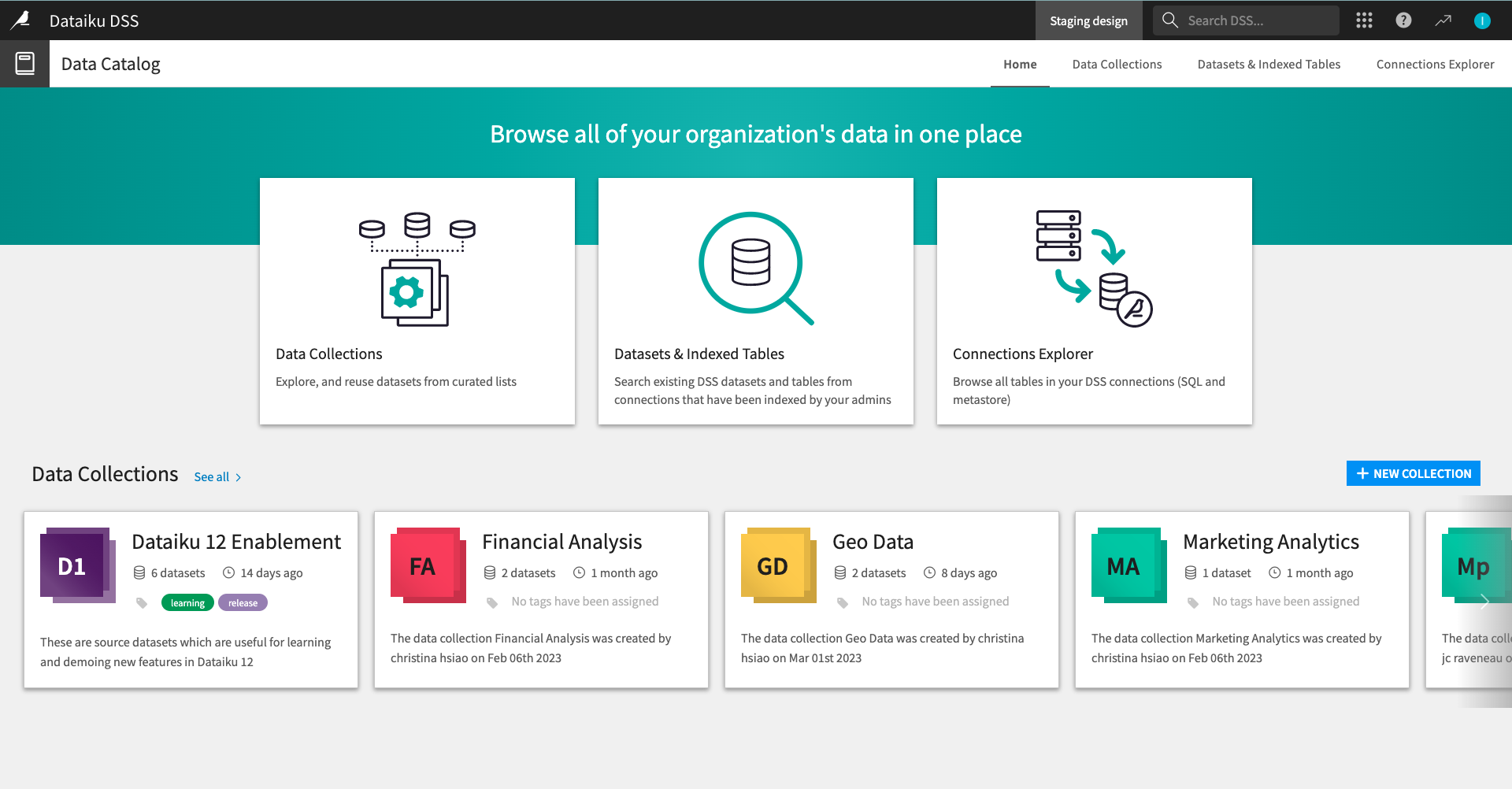1512x789 pixels.
Task: Open the search magnifier in the top bar
Action: (1169, 20)
